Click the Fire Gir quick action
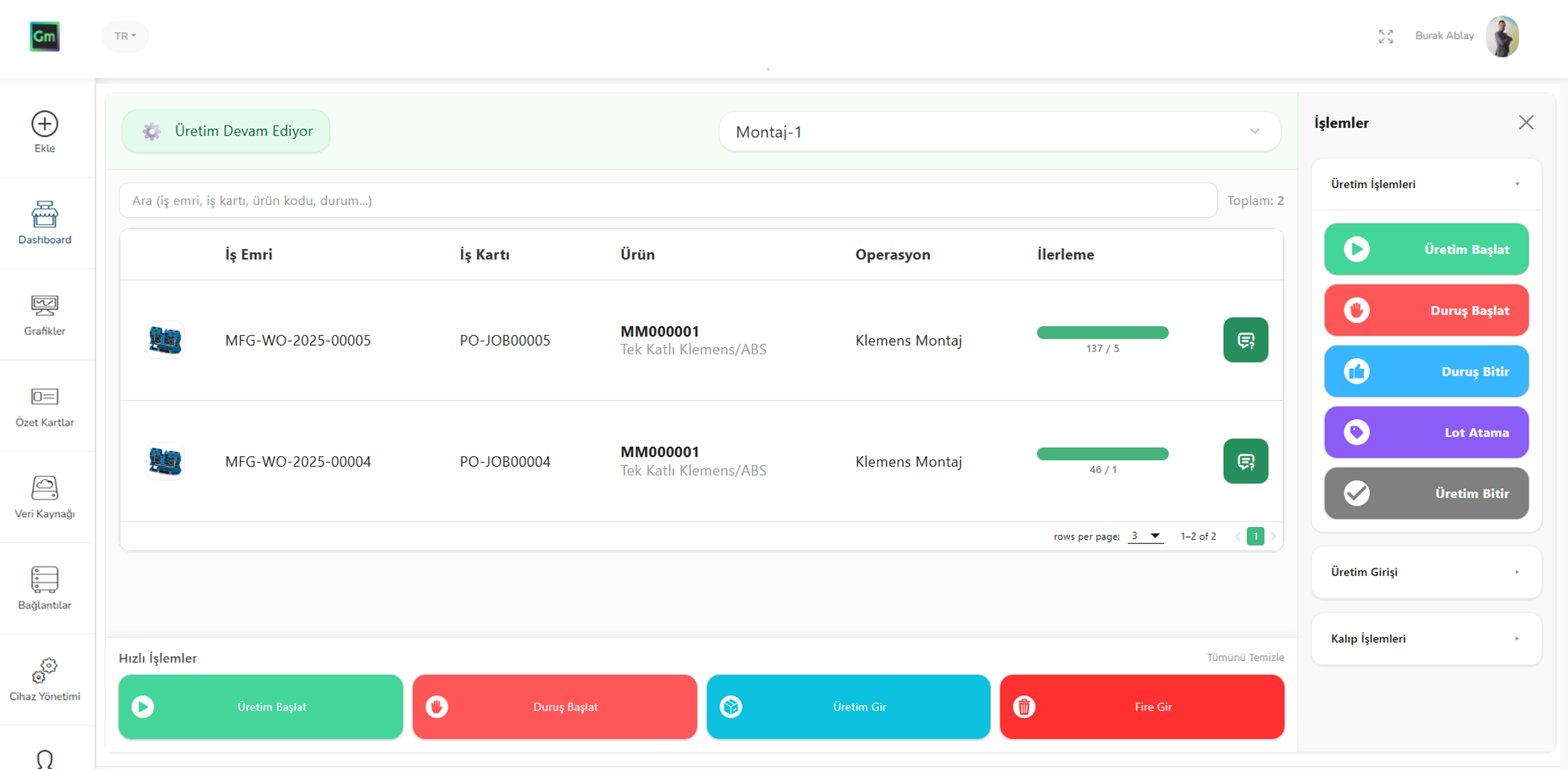Viewport: 1568px width, 769px height. (x=1142, y=707)
